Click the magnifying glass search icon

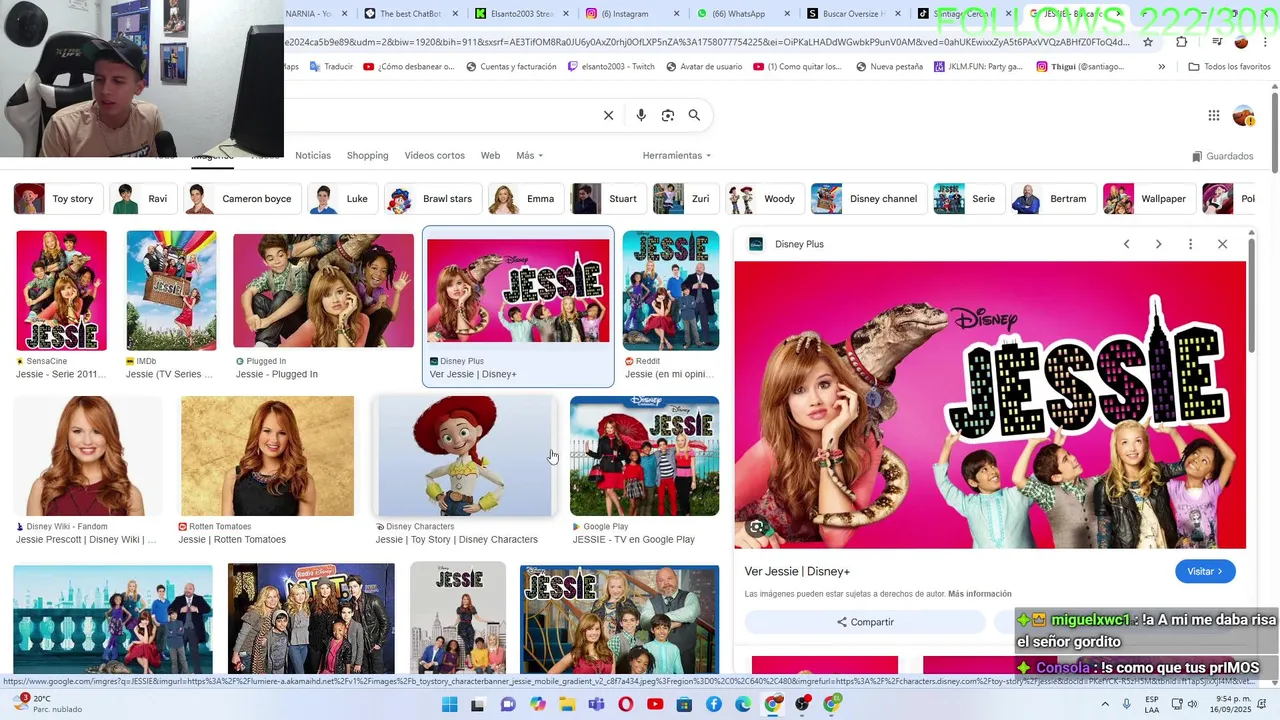(694, 115)
